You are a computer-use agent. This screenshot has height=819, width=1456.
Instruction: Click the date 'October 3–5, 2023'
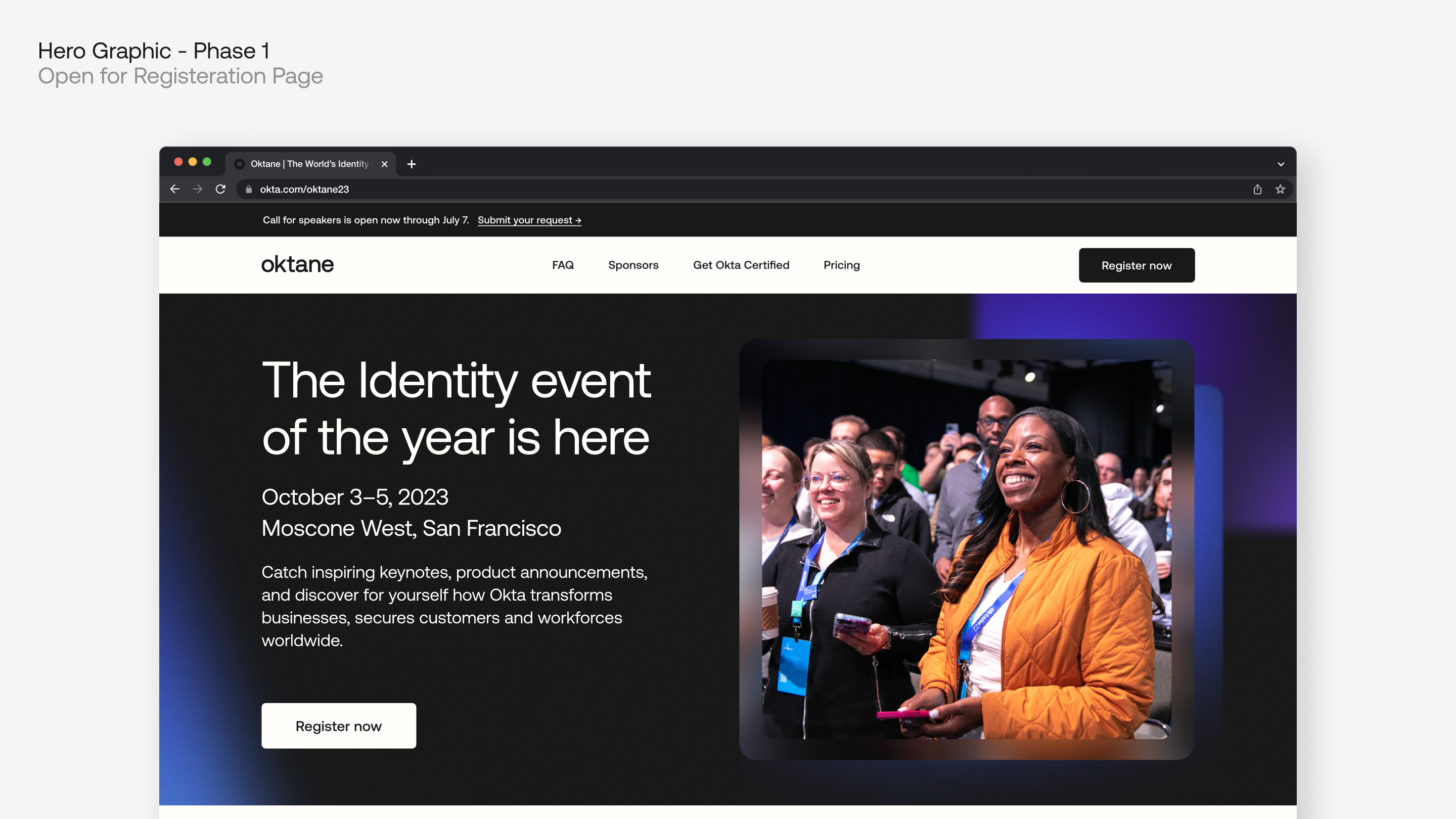pyautogui.click(x=355, y=497)
